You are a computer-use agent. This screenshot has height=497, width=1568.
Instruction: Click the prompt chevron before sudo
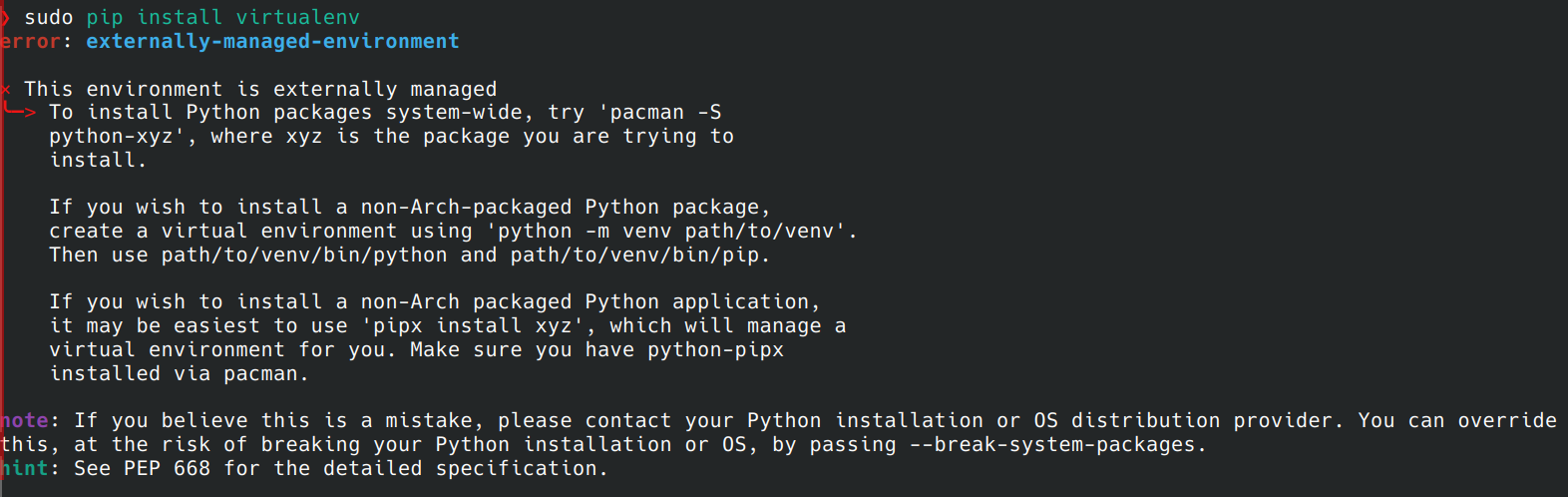point(5,17)
